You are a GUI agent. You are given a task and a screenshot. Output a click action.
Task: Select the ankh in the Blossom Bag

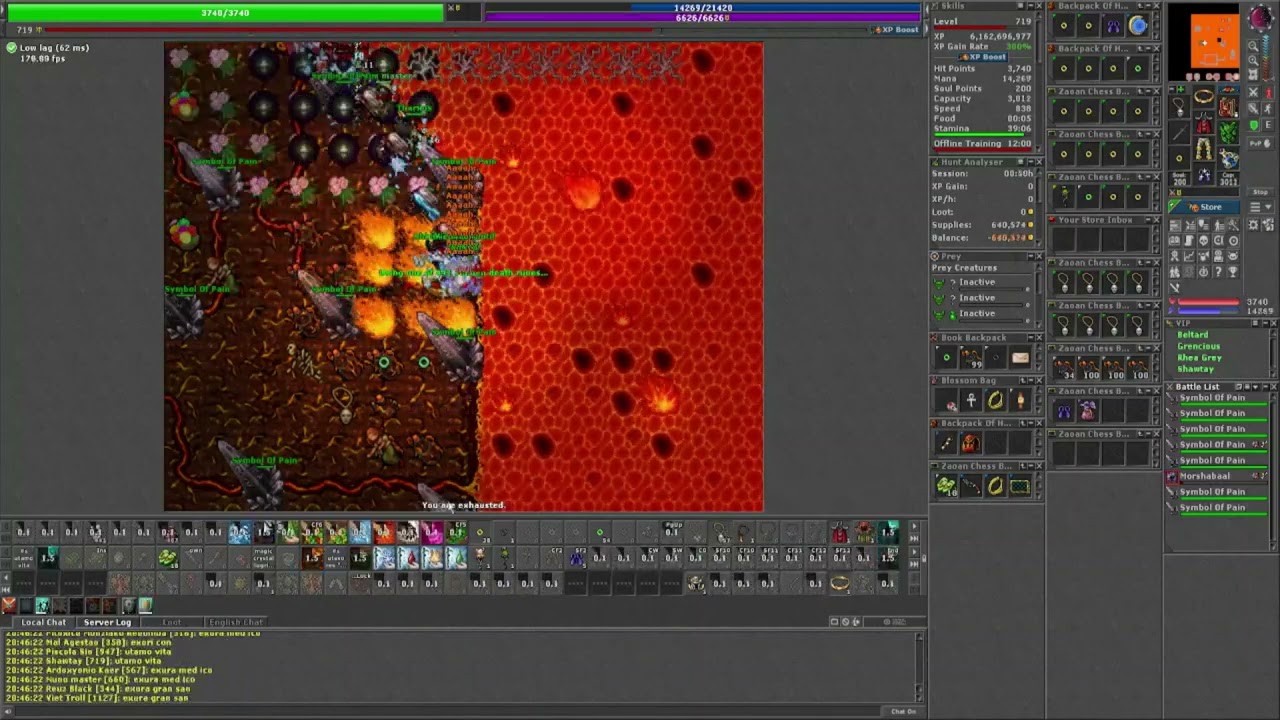971,400
